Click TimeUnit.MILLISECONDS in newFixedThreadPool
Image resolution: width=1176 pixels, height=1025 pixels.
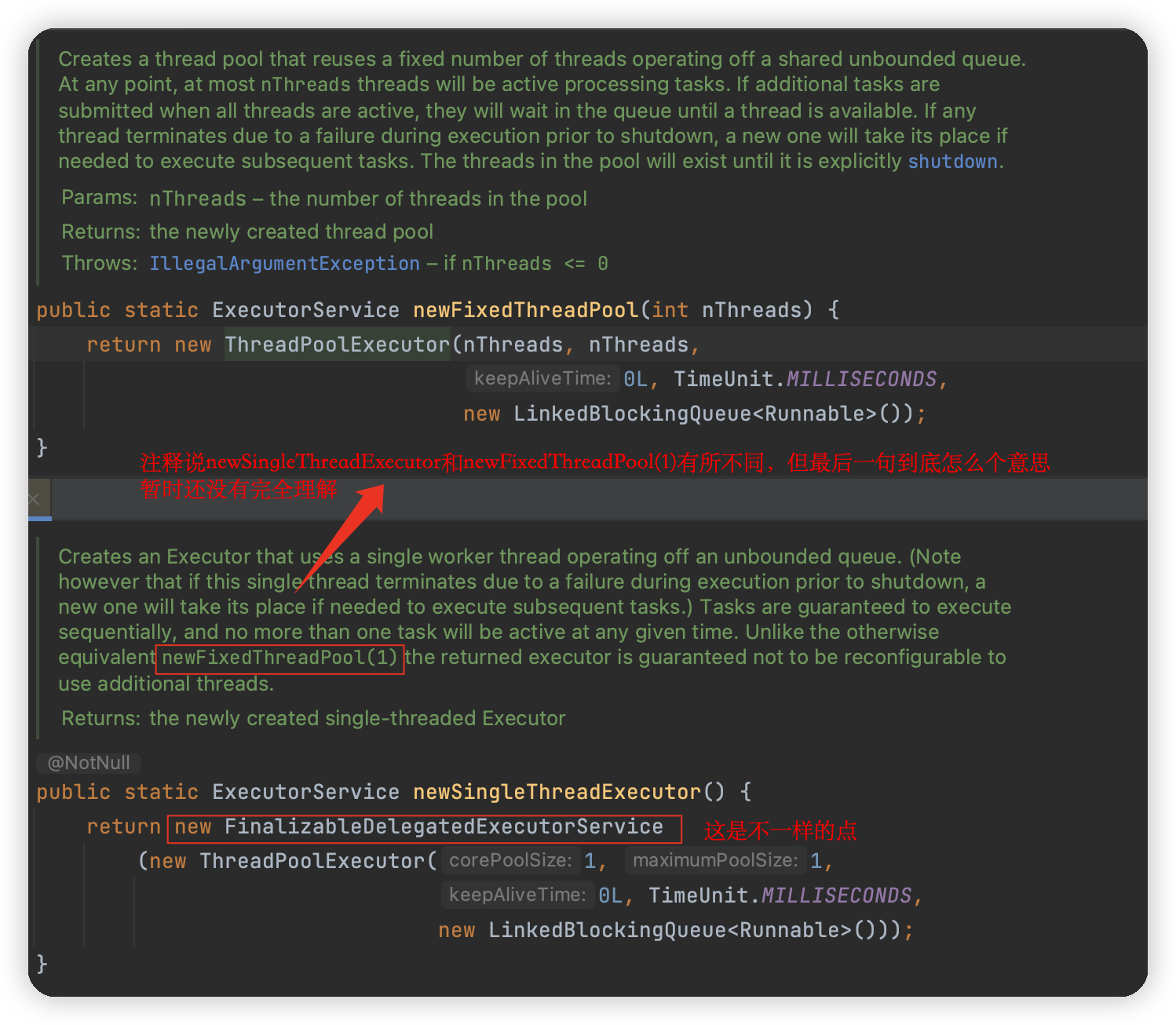pos(805,379)
